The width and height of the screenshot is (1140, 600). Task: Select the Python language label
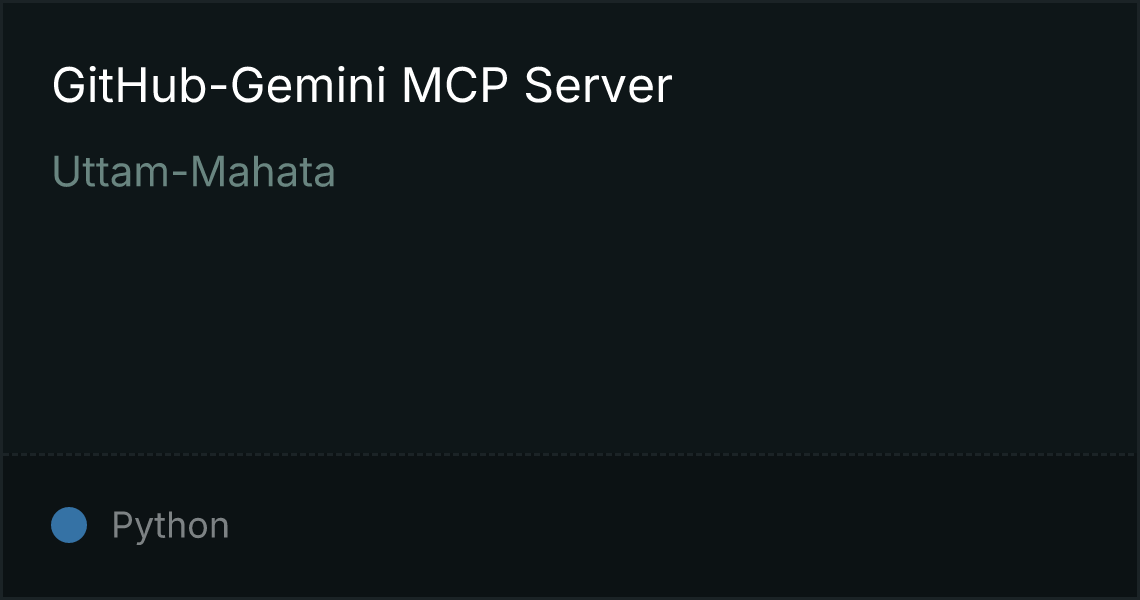tap(170, 525)
